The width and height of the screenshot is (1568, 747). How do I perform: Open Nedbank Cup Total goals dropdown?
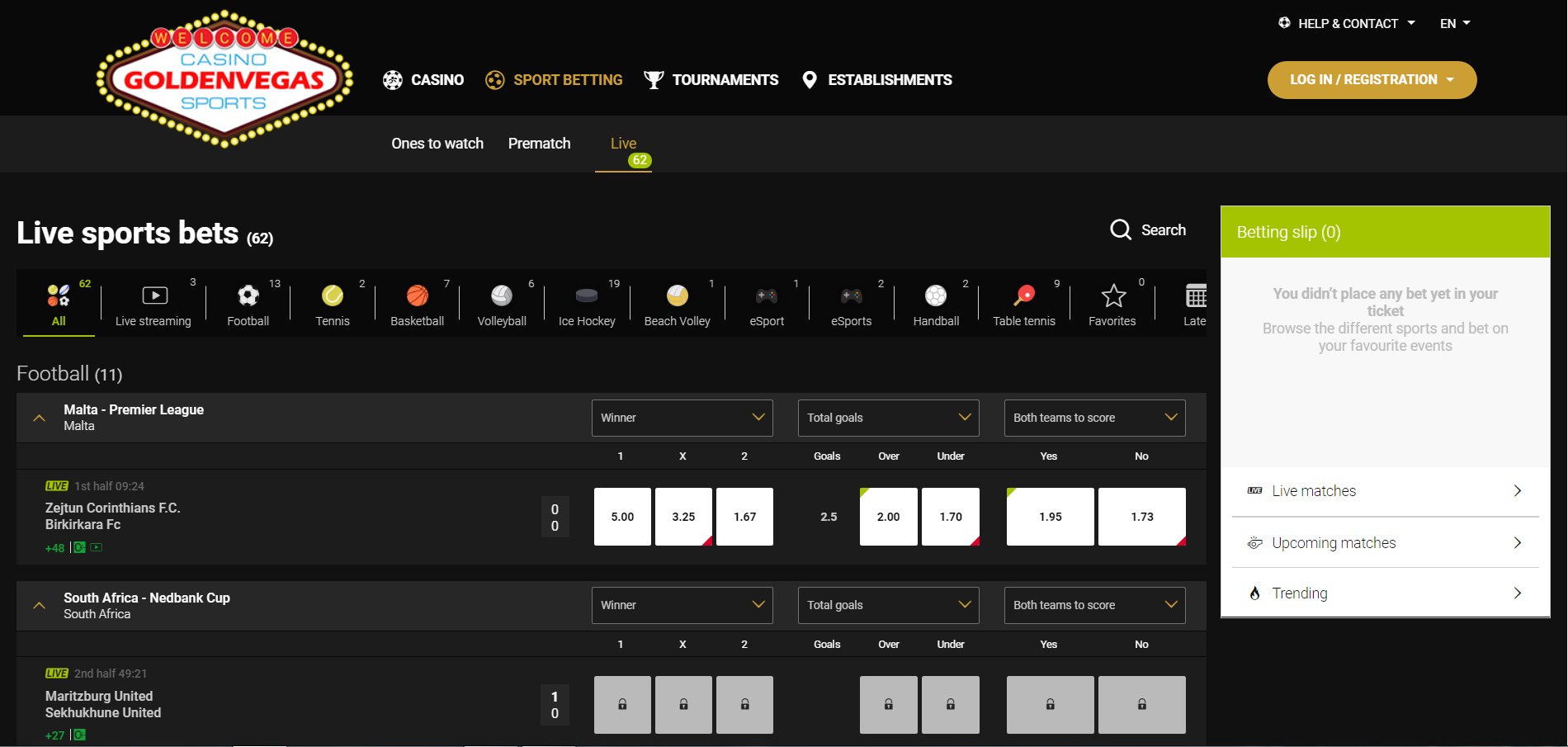click(889, 605)
